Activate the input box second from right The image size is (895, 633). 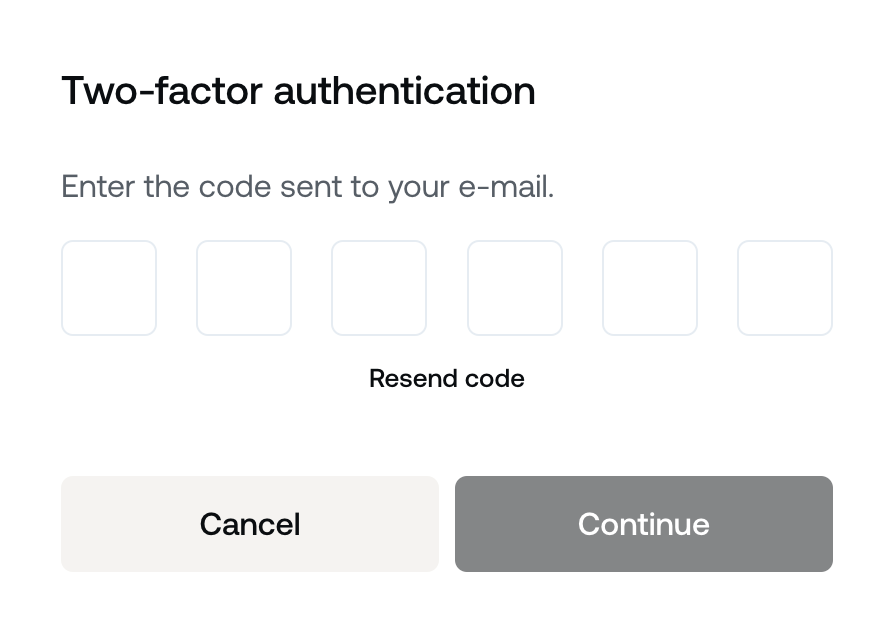click(x=650, y=288)
